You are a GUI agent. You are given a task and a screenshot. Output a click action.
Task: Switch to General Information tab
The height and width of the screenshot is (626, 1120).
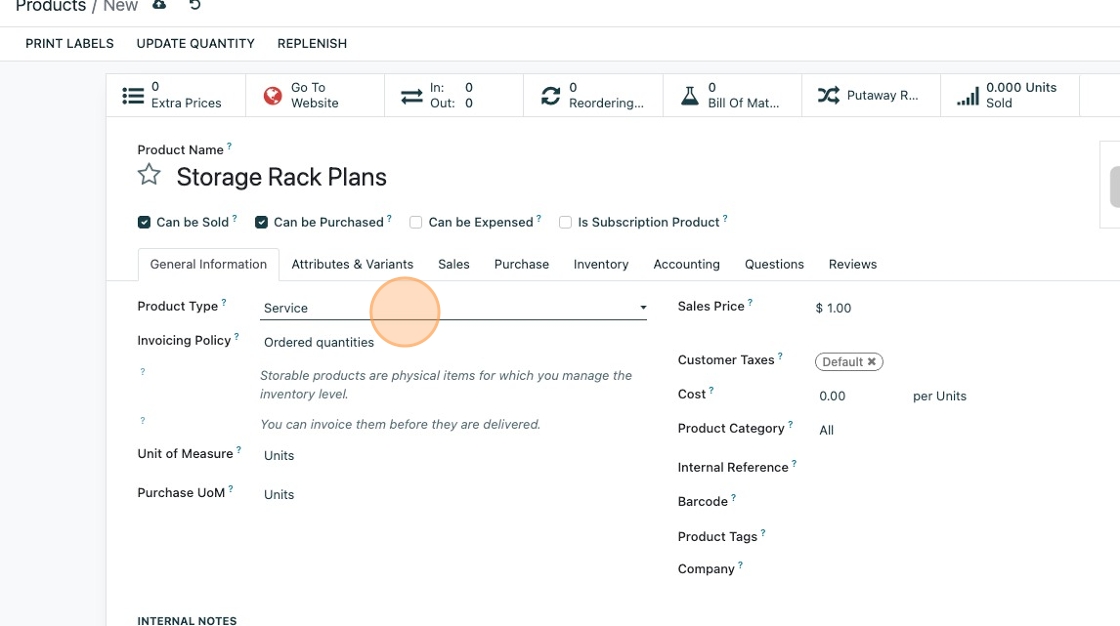point(208,264)
